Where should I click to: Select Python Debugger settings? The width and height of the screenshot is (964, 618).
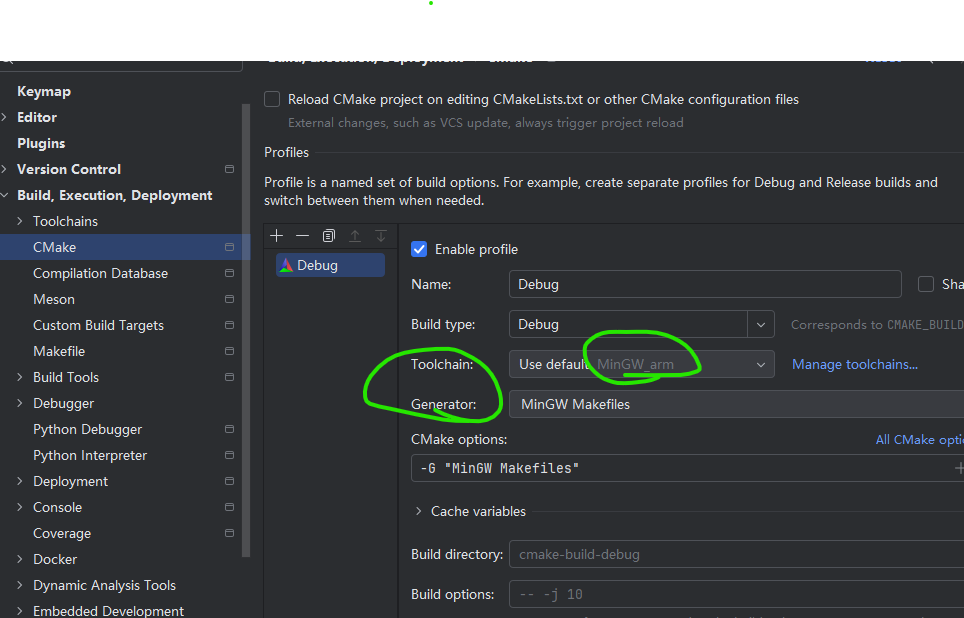[x=87, y=429]
